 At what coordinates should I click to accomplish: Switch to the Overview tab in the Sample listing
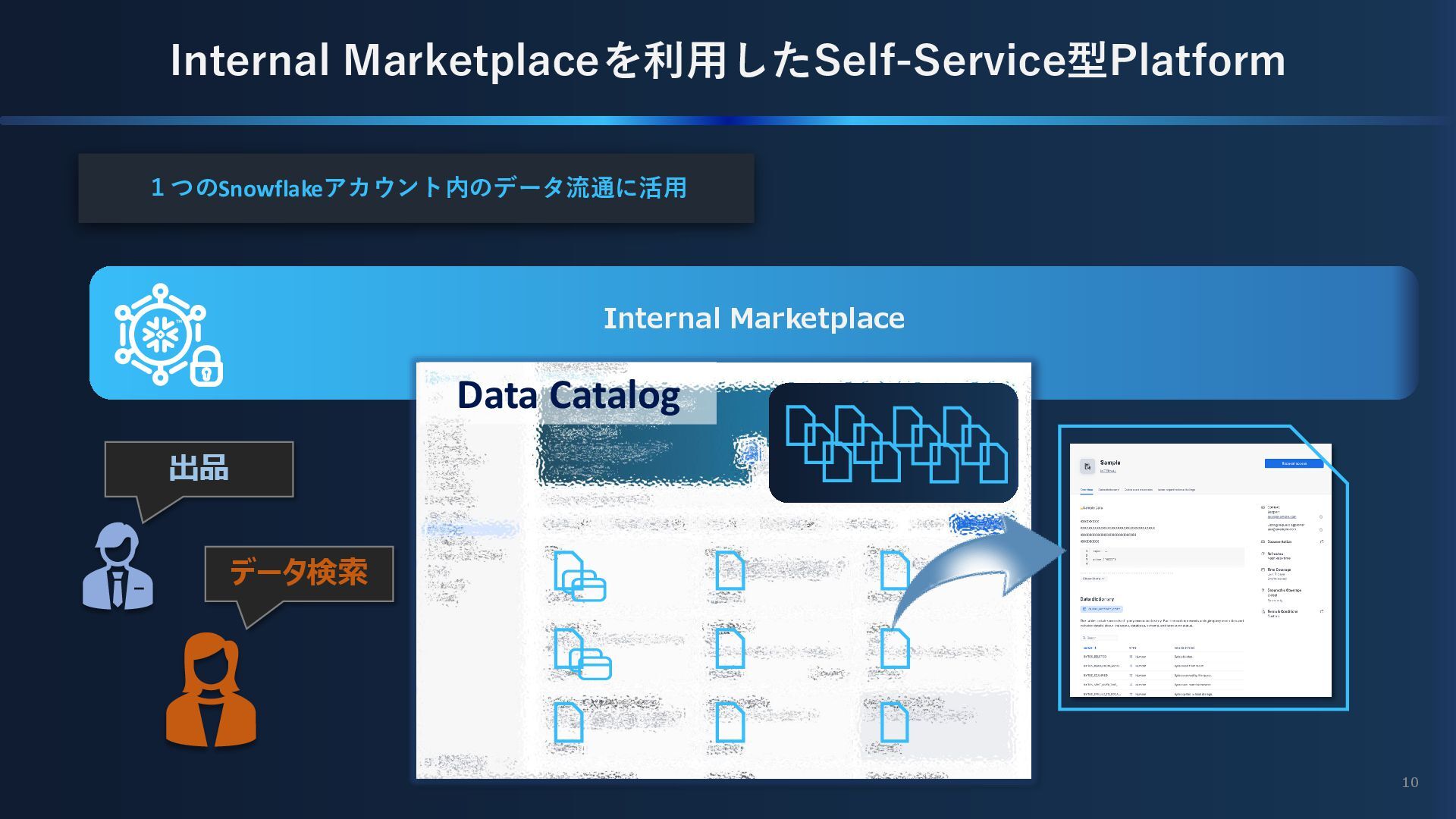point(1087,490)
